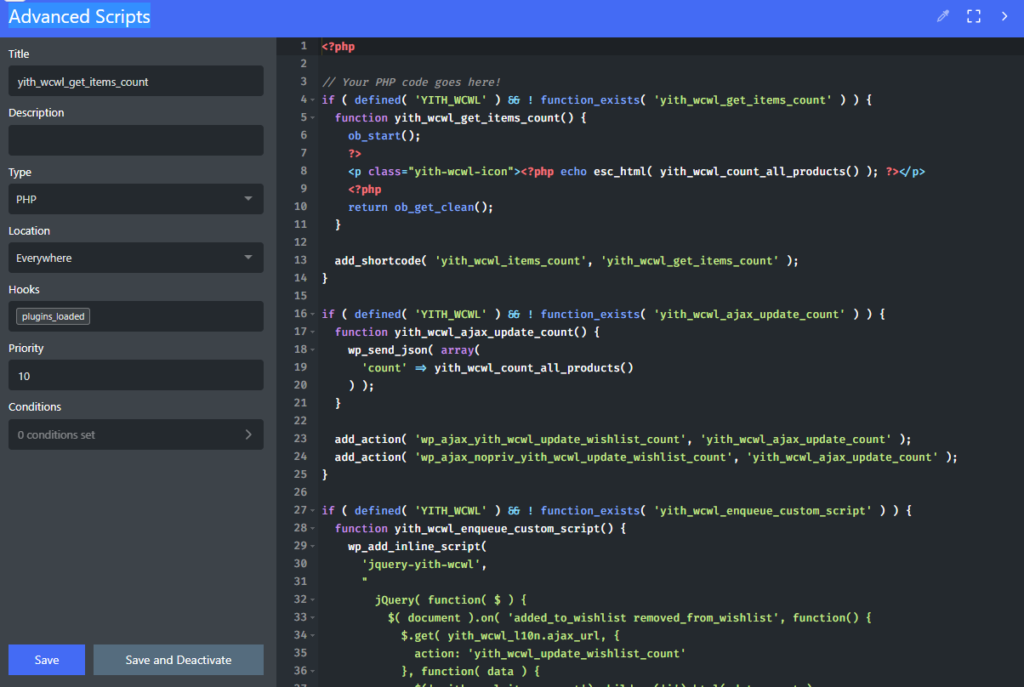Open the Type dropdown showing PHP

pyautogui.click(x=135, y=199)
